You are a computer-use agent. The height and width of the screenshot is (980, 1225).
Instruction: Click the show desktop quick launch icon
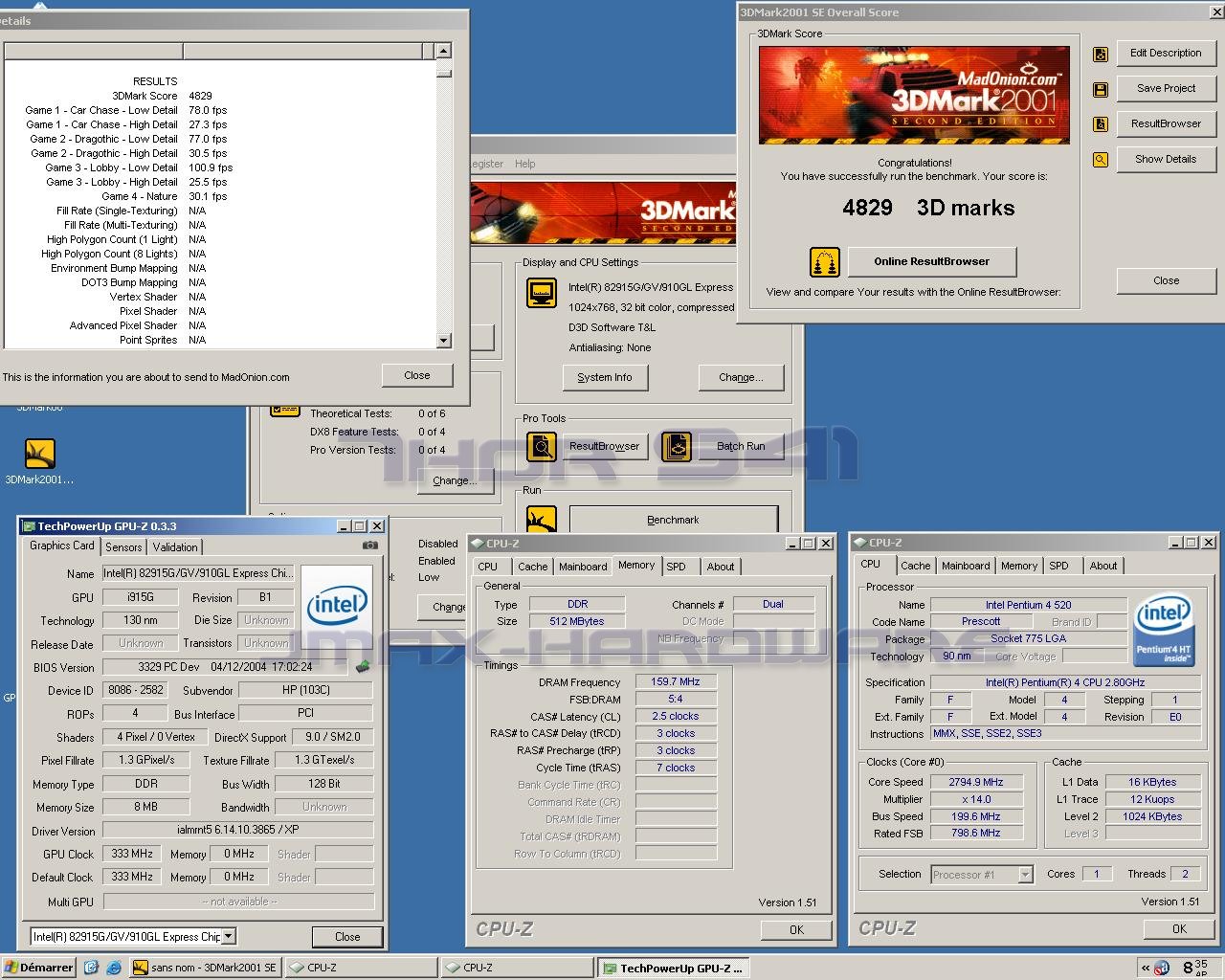(91, 968)
